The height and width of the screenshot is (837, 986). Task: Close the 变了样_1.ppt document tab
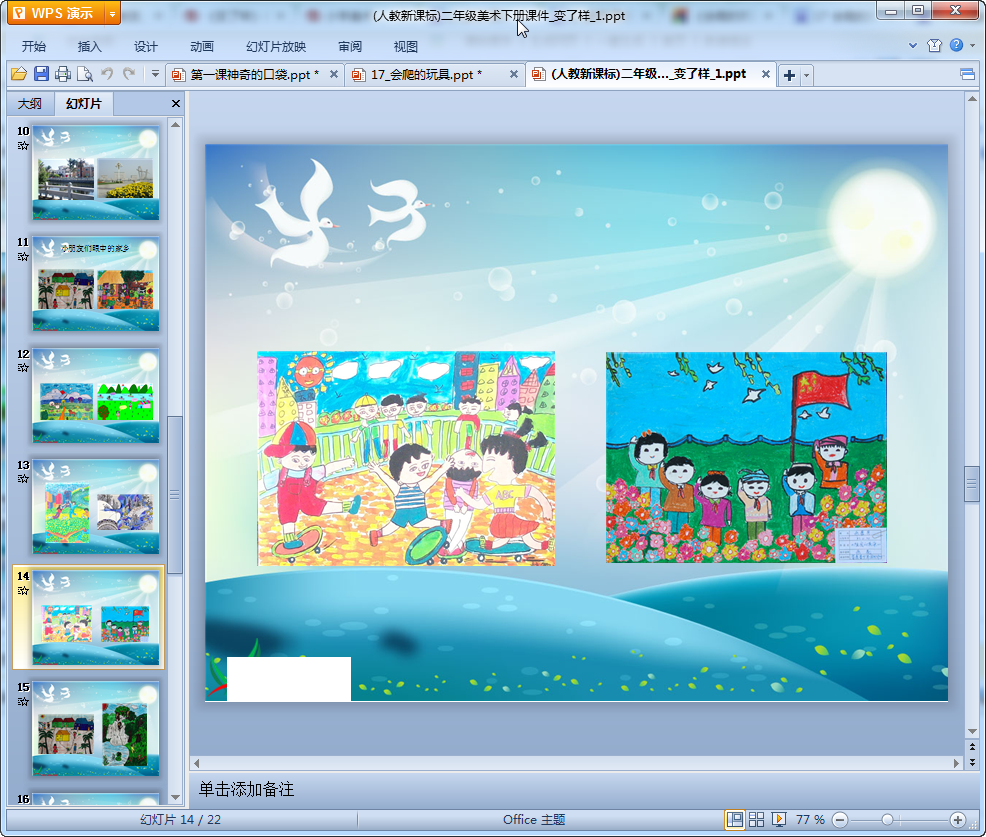pos(766,74)
